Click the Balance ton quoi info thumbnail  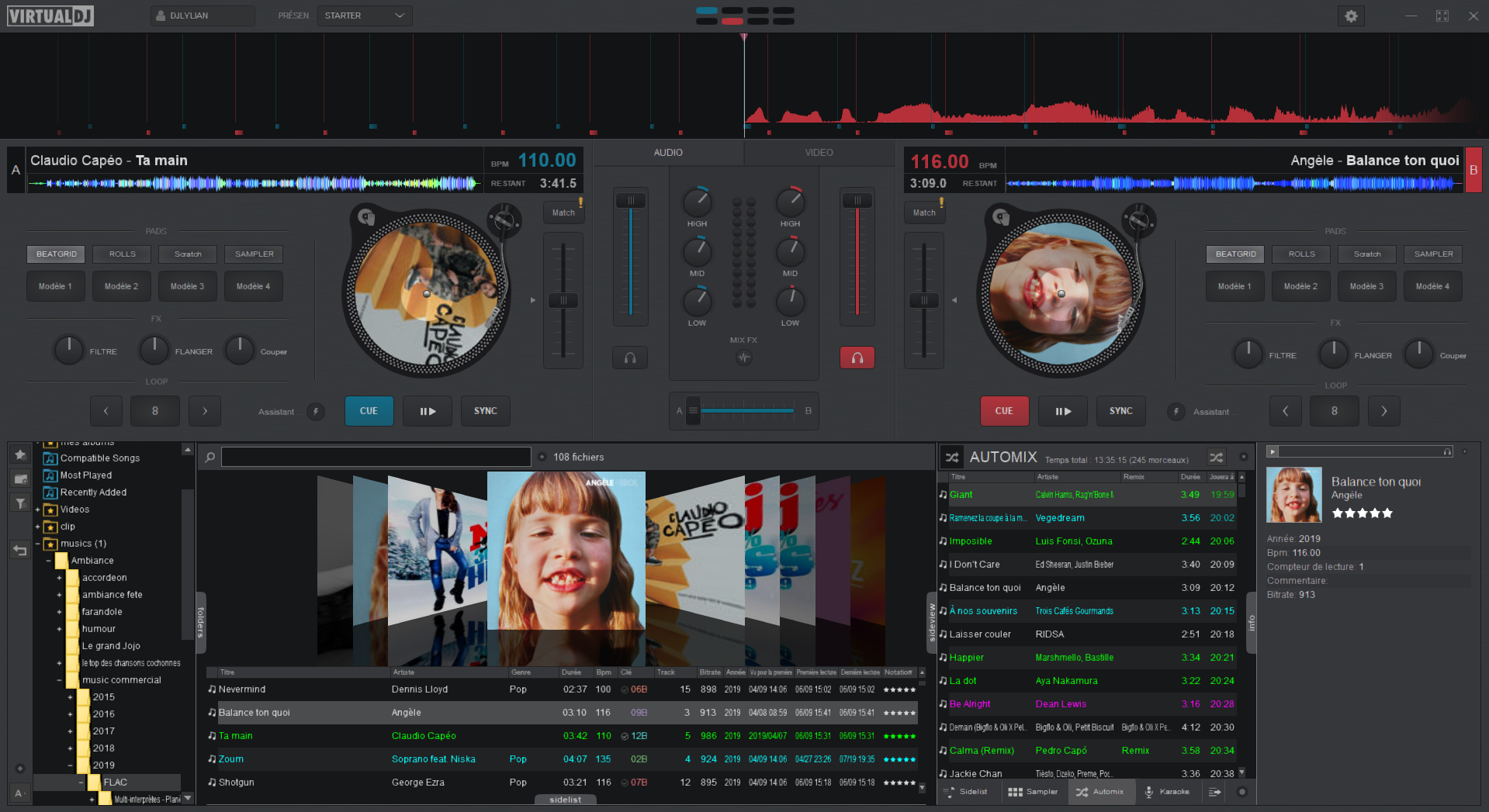1294,495
